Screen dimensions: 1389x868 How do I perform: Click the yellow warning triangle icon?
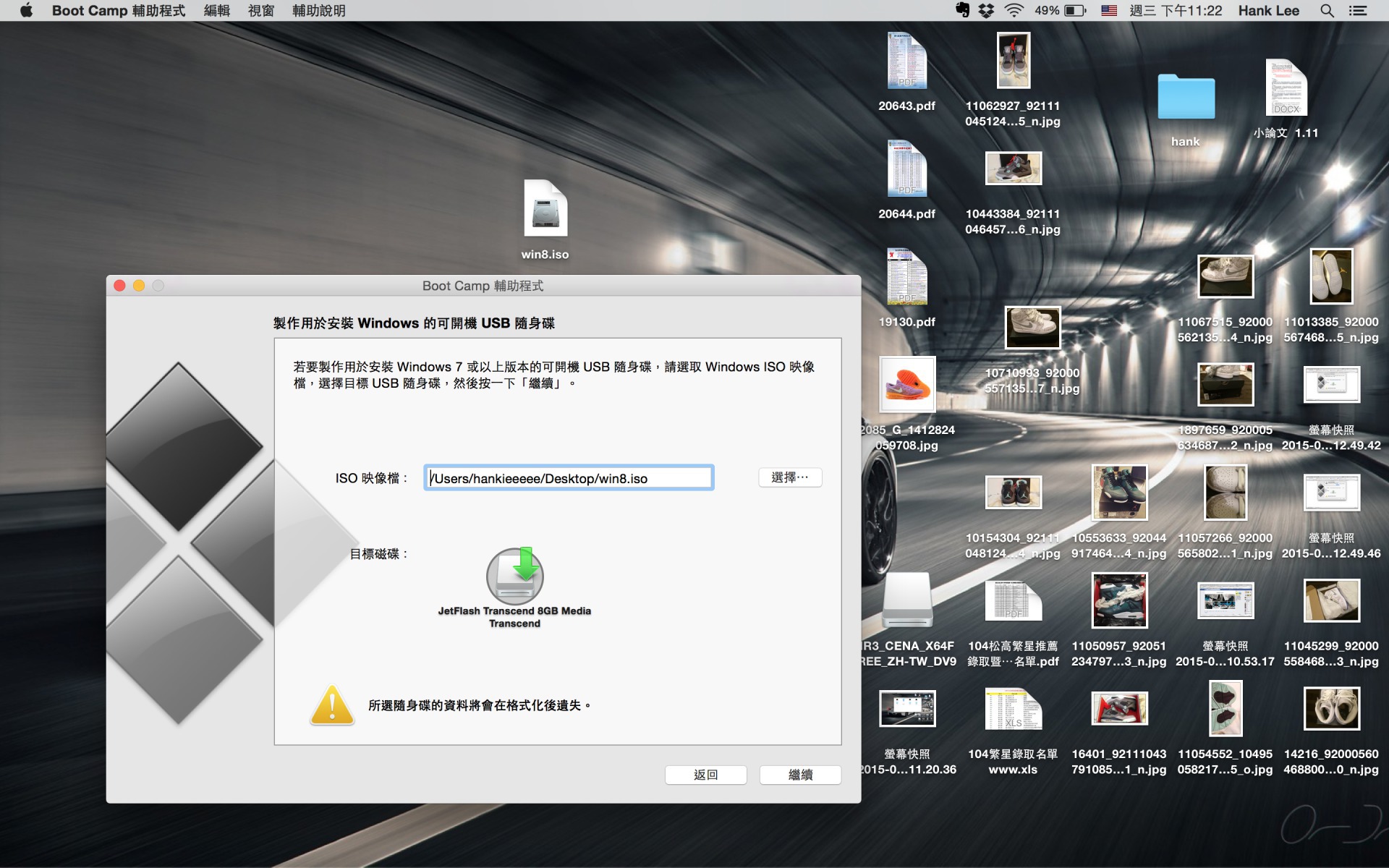[332, 705]
